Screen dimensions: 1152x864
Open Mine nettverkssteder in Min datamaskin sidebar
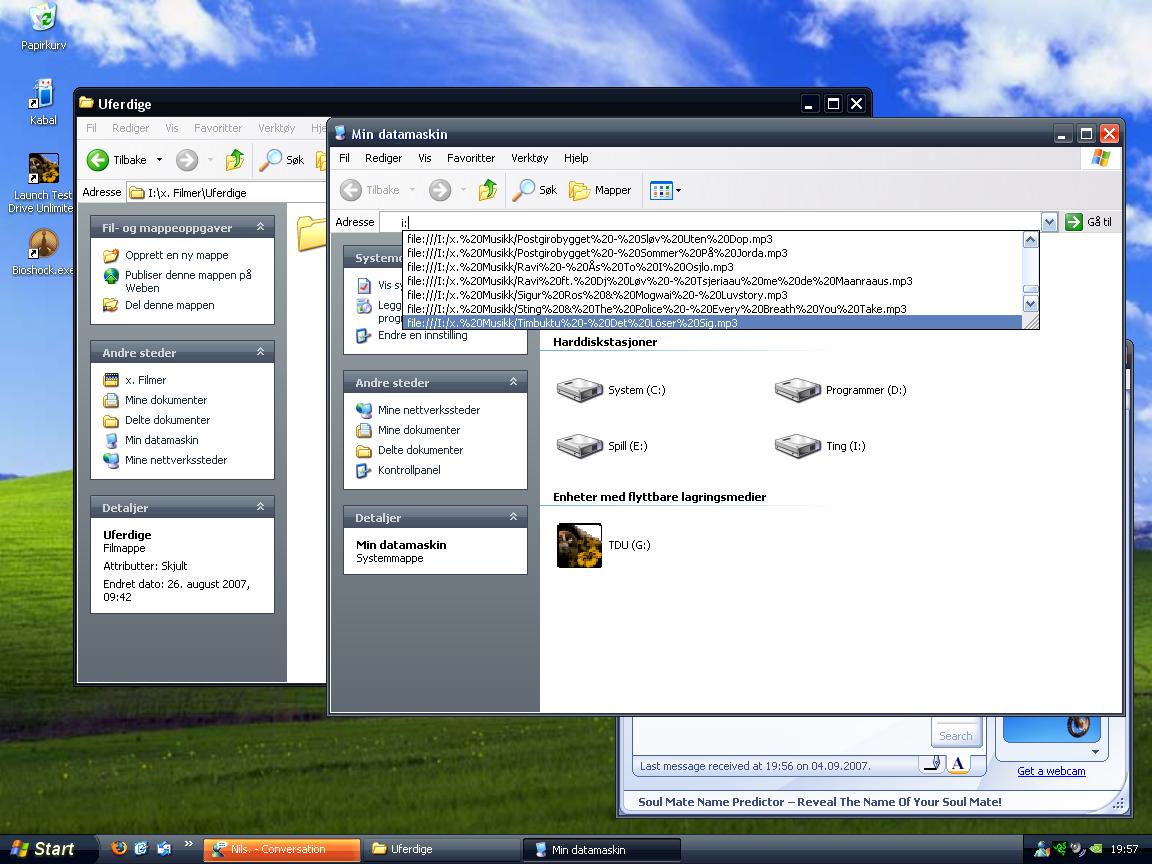(x=429, y=410)
